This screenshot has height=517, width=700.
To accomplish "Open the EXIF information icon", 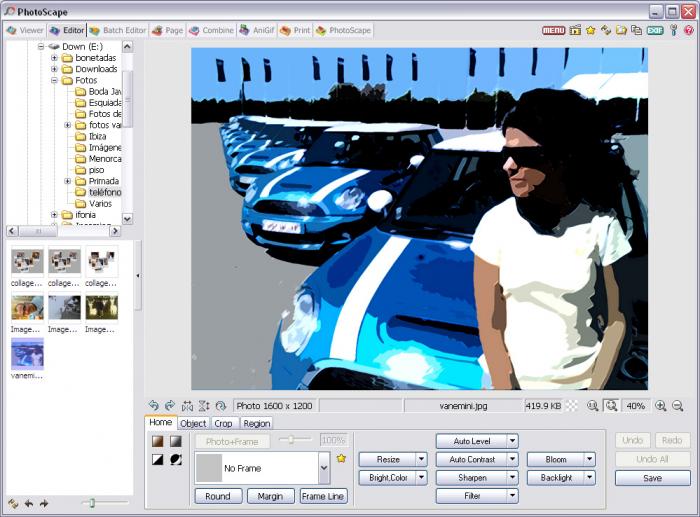I will 655,30.
